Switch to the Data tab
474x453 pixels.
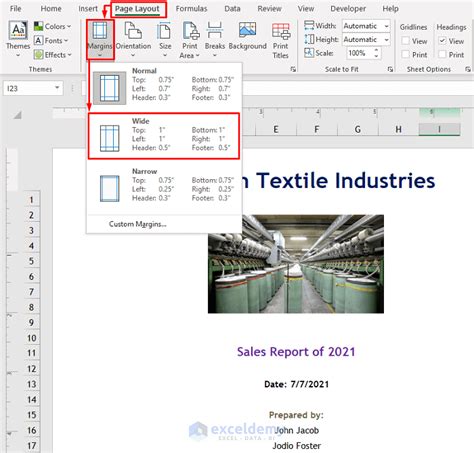[x=232, y=9]
